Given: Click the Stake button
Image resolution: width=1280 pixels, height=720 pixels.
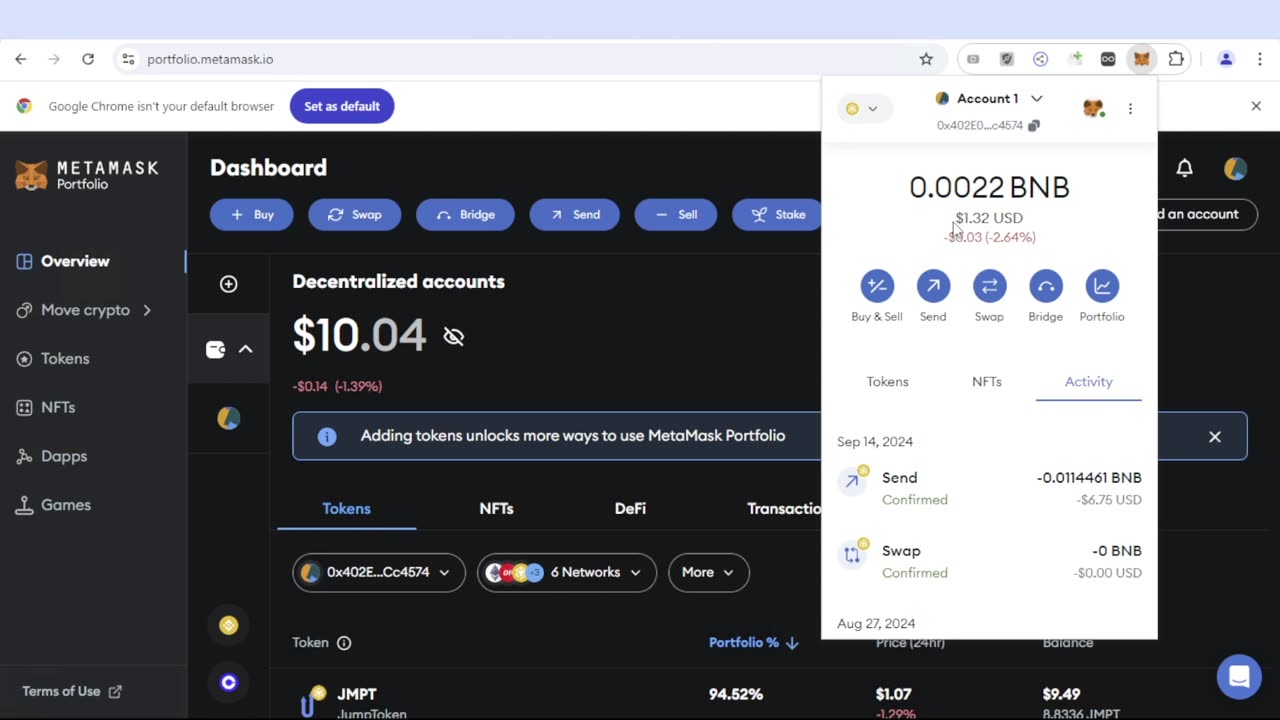Looking at the screenshot, I should click(x=777, y=214).
